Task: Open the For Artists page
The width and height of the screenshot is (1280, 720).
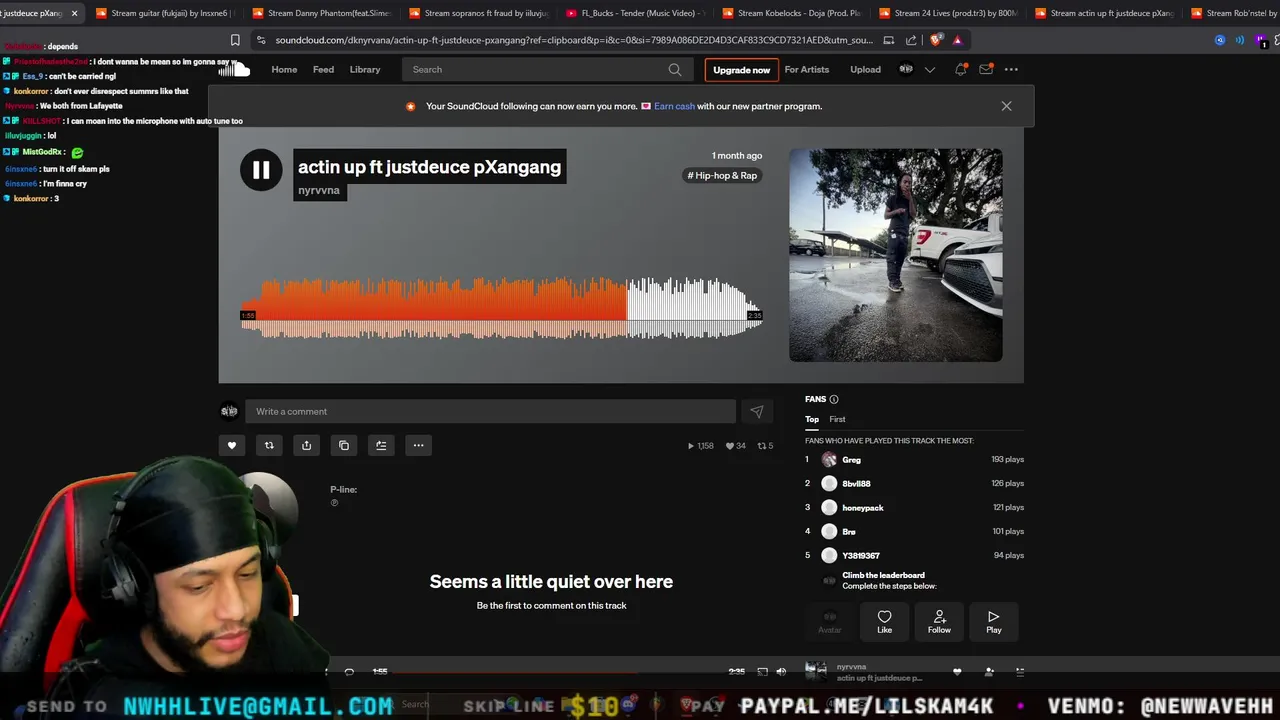Action: 807,70
